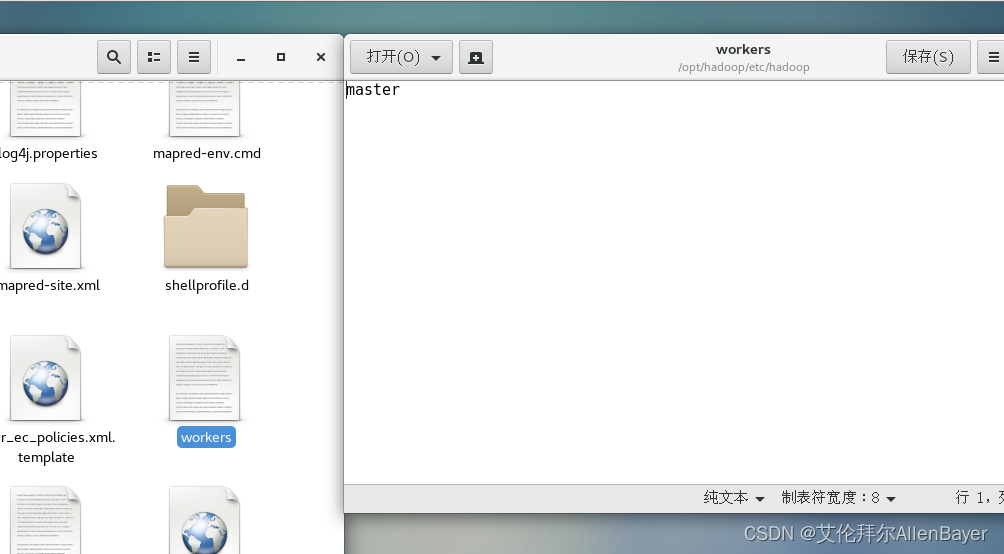Select the workers file document icon
The image size is (1004, 554).
click(204, 378)
